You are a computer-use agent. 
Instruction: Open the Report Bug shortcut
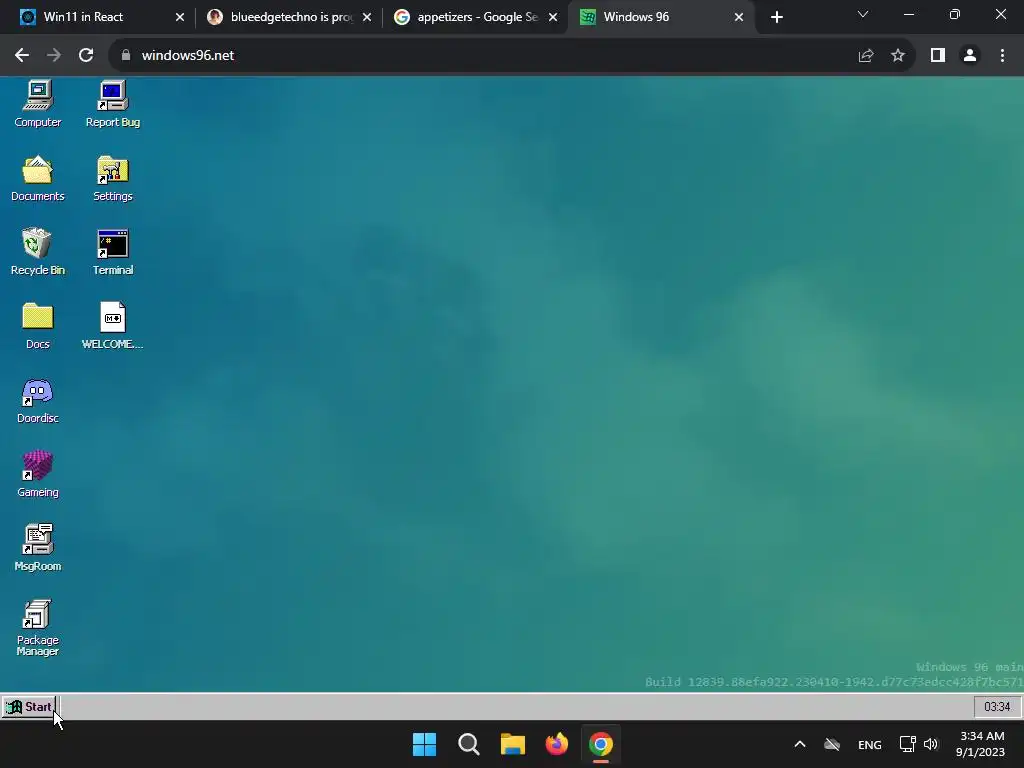click(x=113, y=104)
